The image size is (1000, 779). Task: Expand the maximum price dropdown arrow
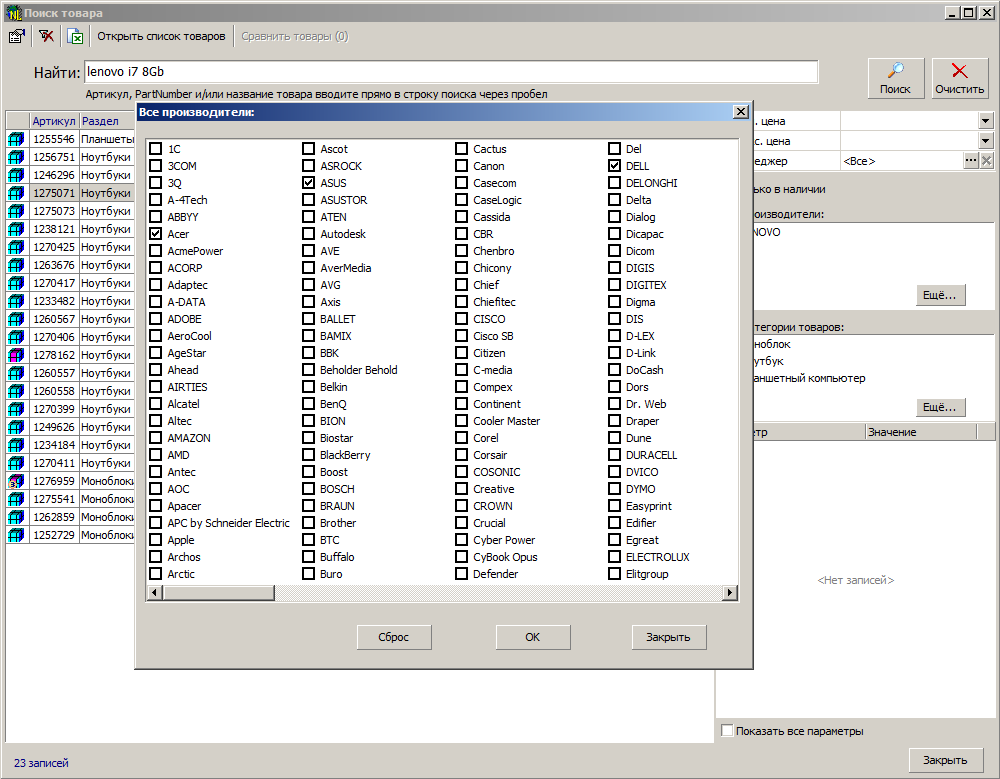(985, 141)
